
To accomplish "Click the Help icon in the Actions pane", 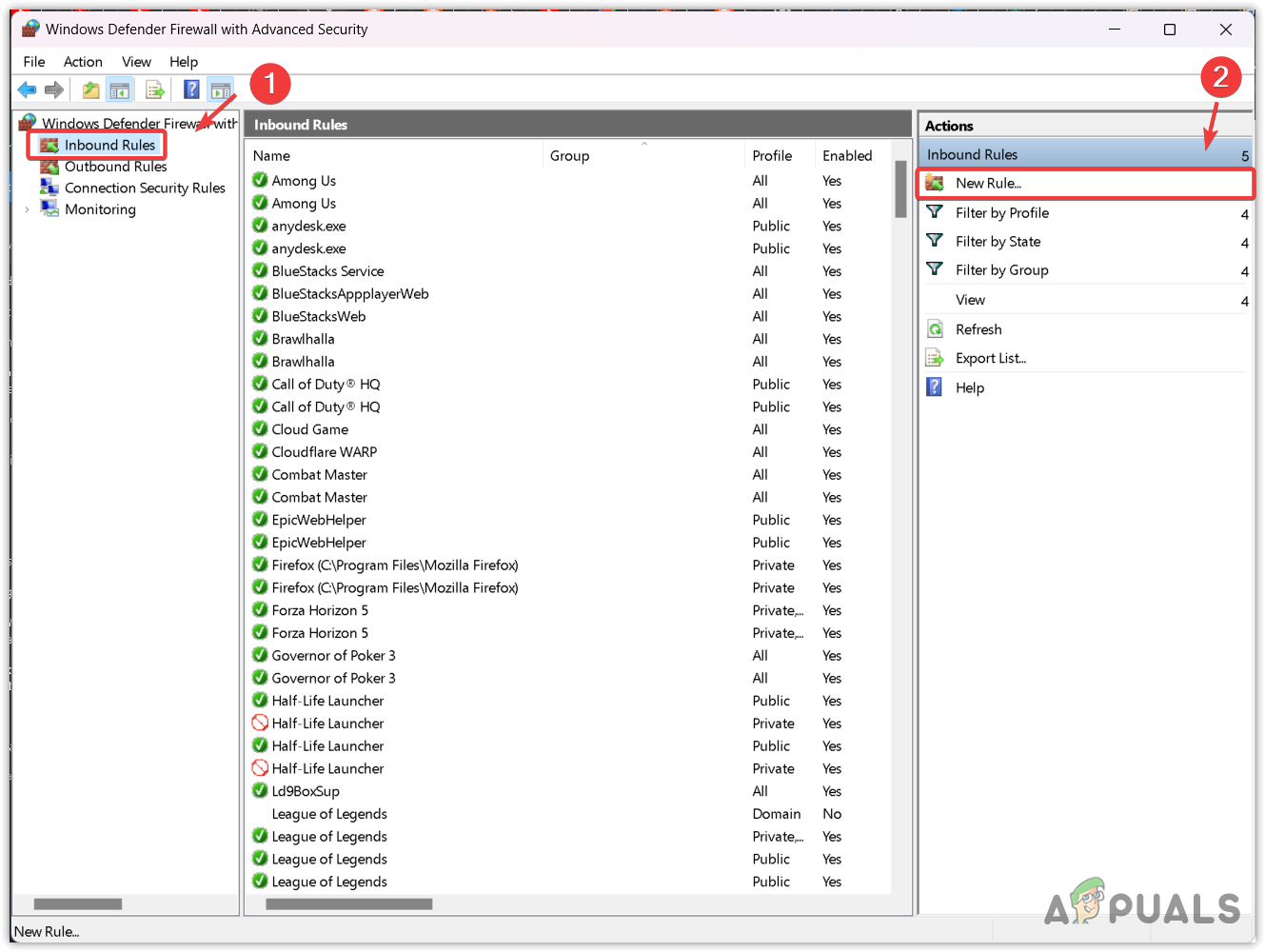I will [x=935, y=387].
